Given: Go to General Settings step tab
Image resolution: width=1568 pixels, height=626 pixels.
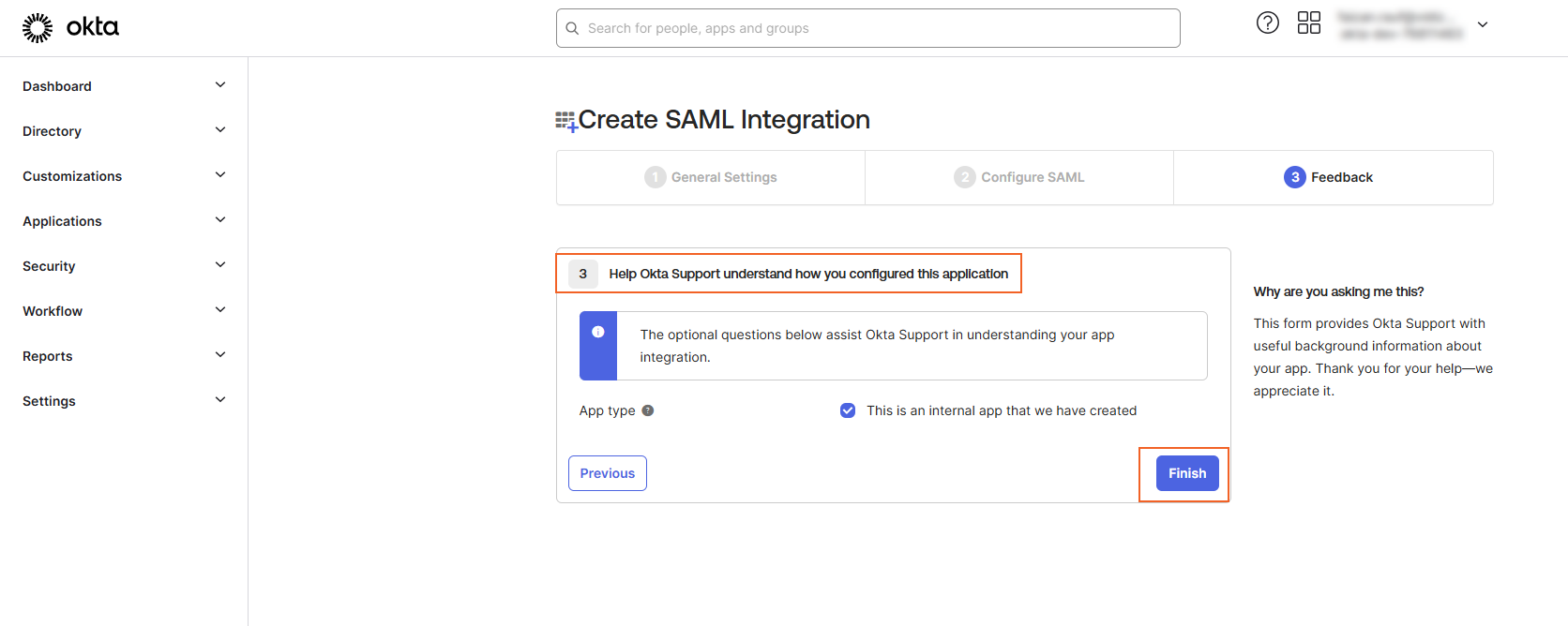Looking at the screenshot, I should click(x=711, y=177).
